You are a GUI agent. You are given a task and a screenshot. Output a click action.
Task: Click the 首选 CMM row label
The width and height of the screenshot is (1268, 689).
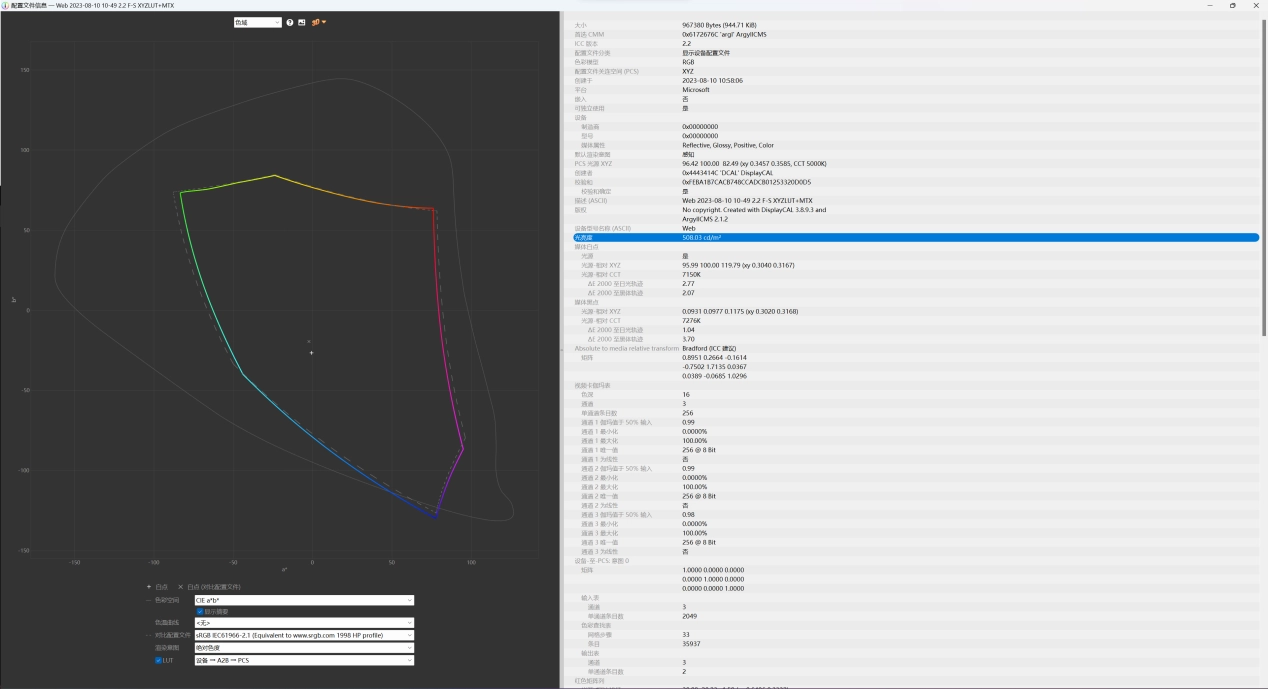click(x=590, y=34)
